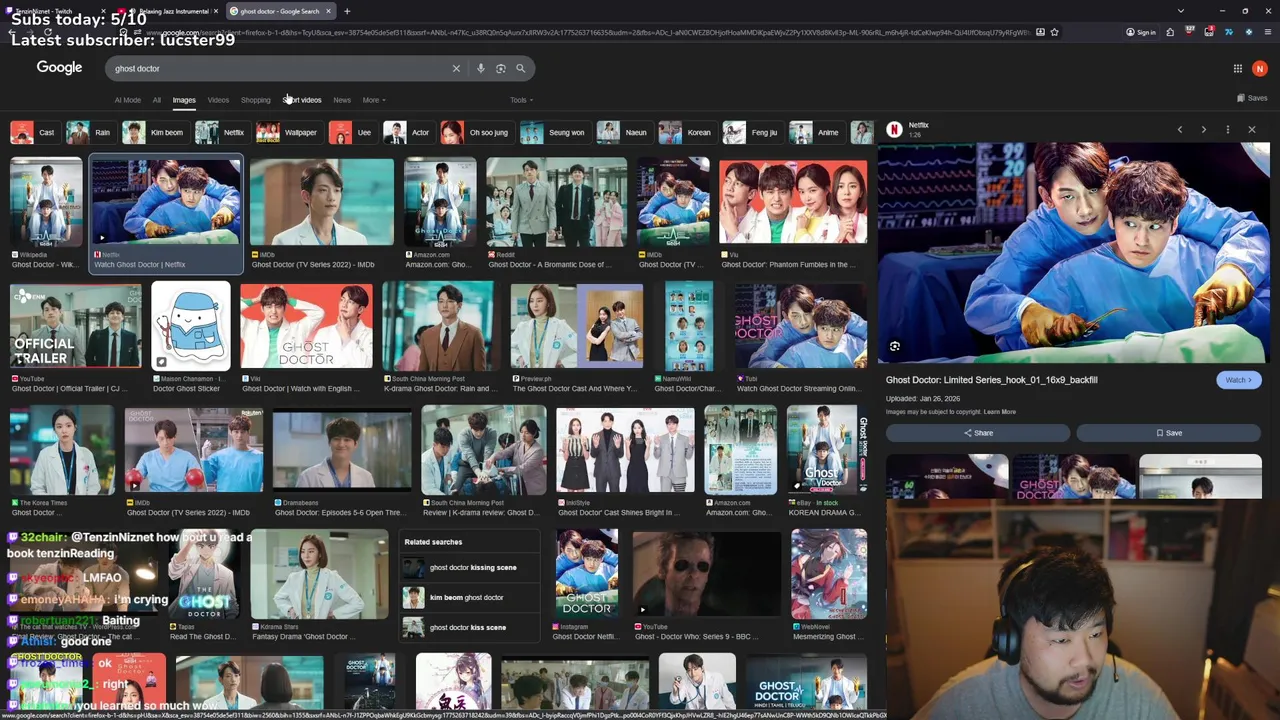
Task: Open Google apps grid
Action: [1238, 69]
